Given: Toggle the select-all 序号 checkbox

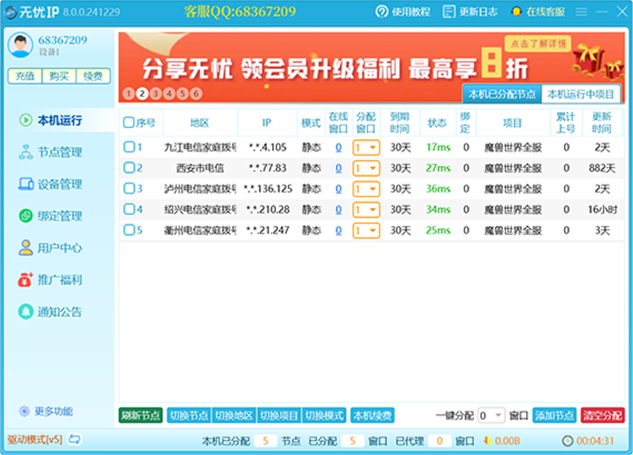Looking at the screenshot, I should (128, 123).
